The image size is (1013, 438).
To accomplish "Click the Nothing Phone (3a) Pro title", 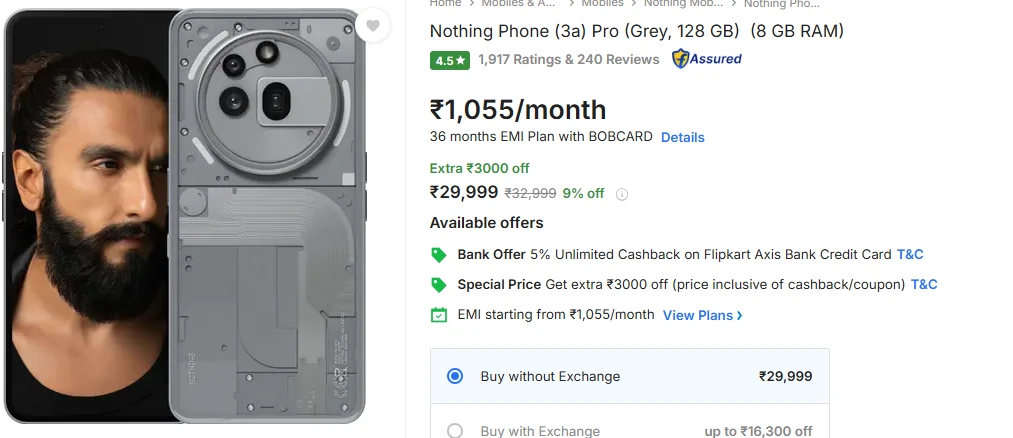I will click(x=636, y=31).
